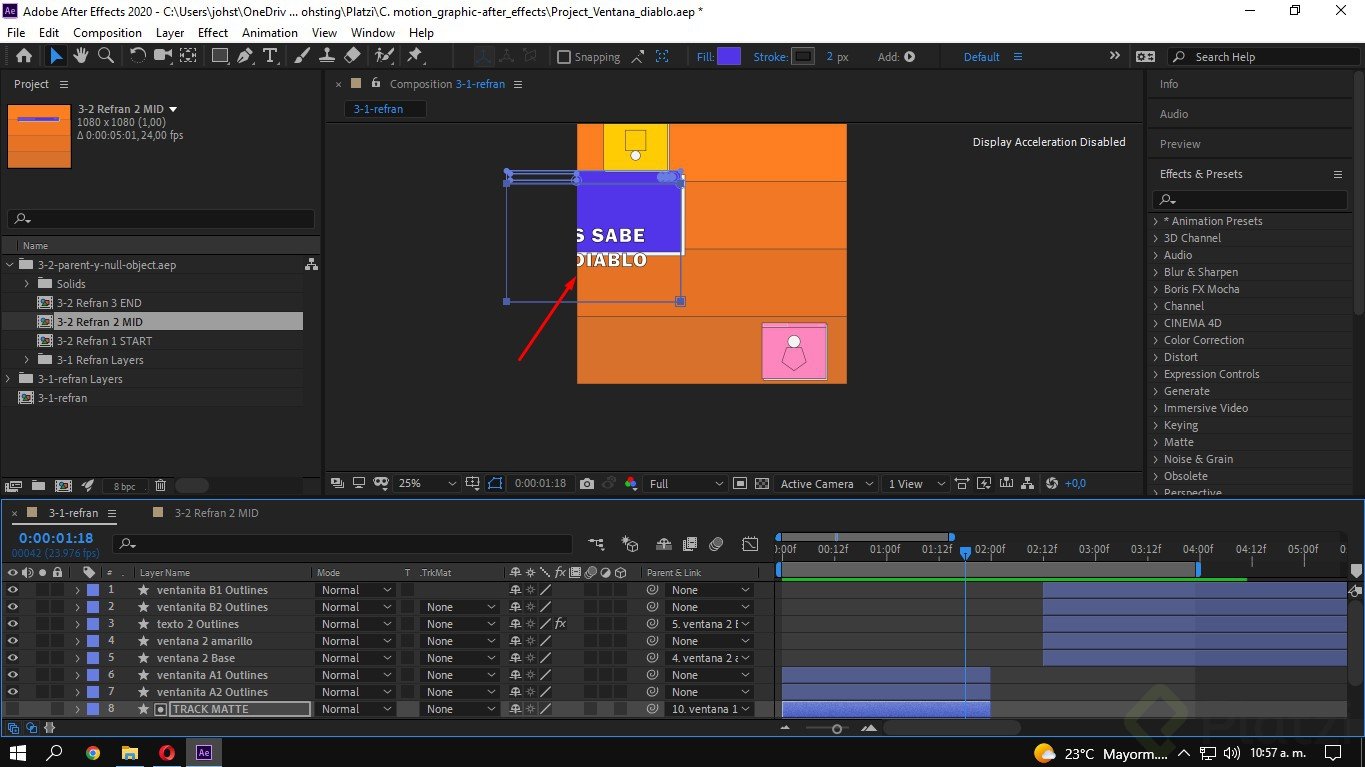Open the 25% magnification dropdown

(427, 483)
